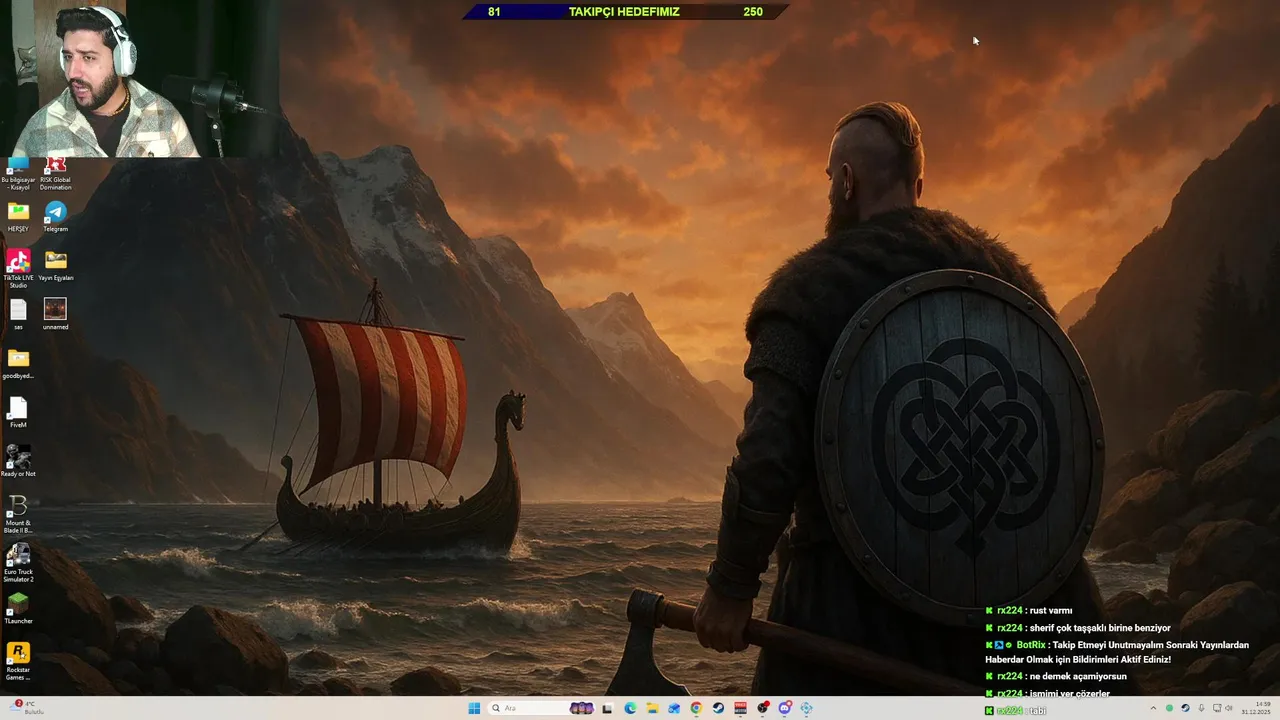Click chat message 'ismimi ver çözerler'
This screenshot has width=1280, height=720.
[x=1070, y=693]
